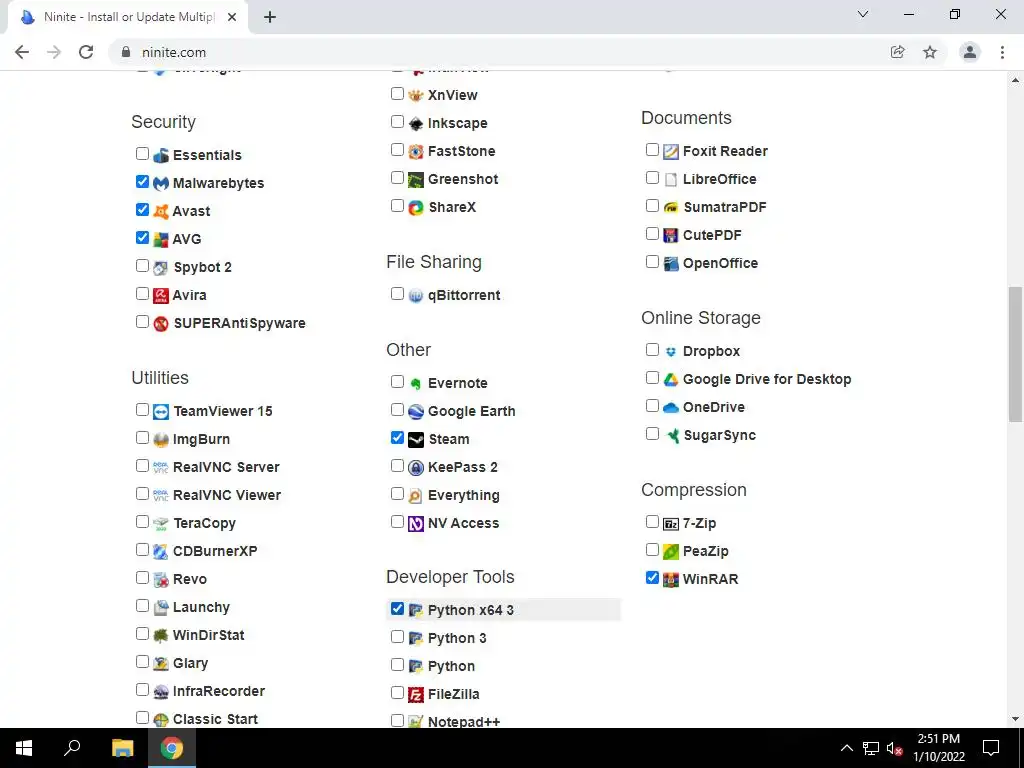Screen dimensions: 1024x768
Task: Click the Steam logo icon
Action: pyautogui.click(x=416, y=440)
